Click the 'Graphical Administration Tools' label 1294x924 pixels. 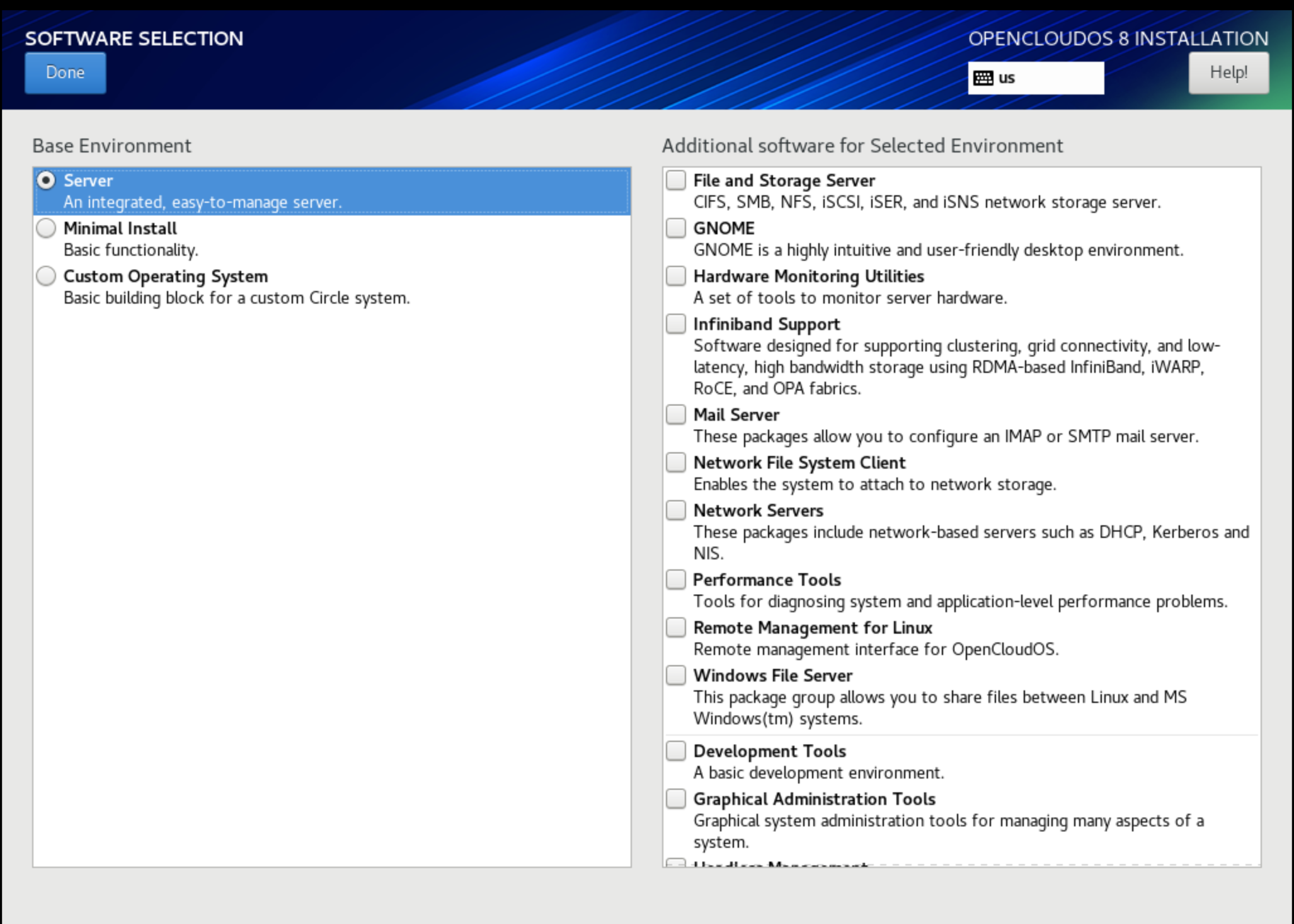tap(815, 799)
